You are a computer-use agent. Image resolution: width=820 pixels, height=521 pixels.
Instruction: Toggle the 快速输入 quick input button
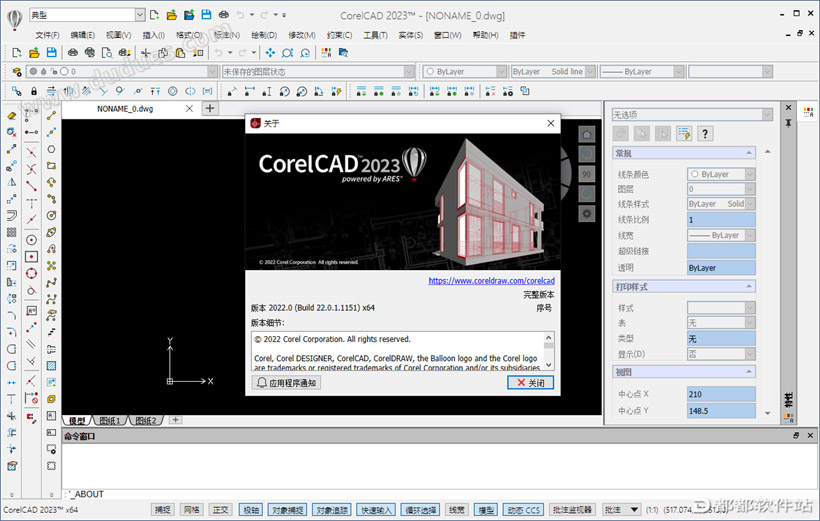pyautogui.click(x=375, y=509)
